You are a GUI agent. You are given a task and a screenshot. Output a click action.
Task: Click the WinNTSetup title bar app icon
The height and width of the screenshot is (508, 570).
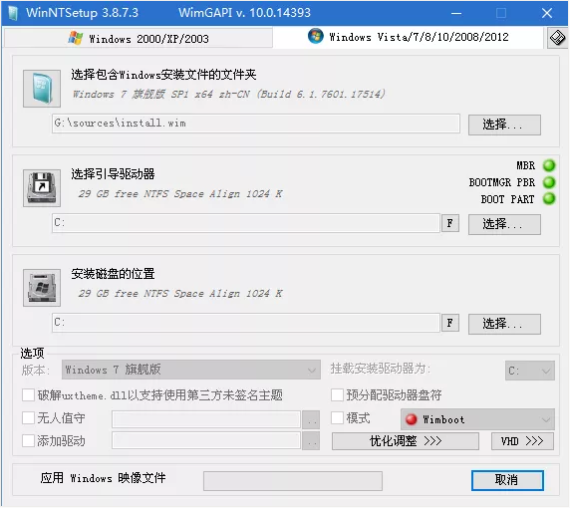coord(13,13)
